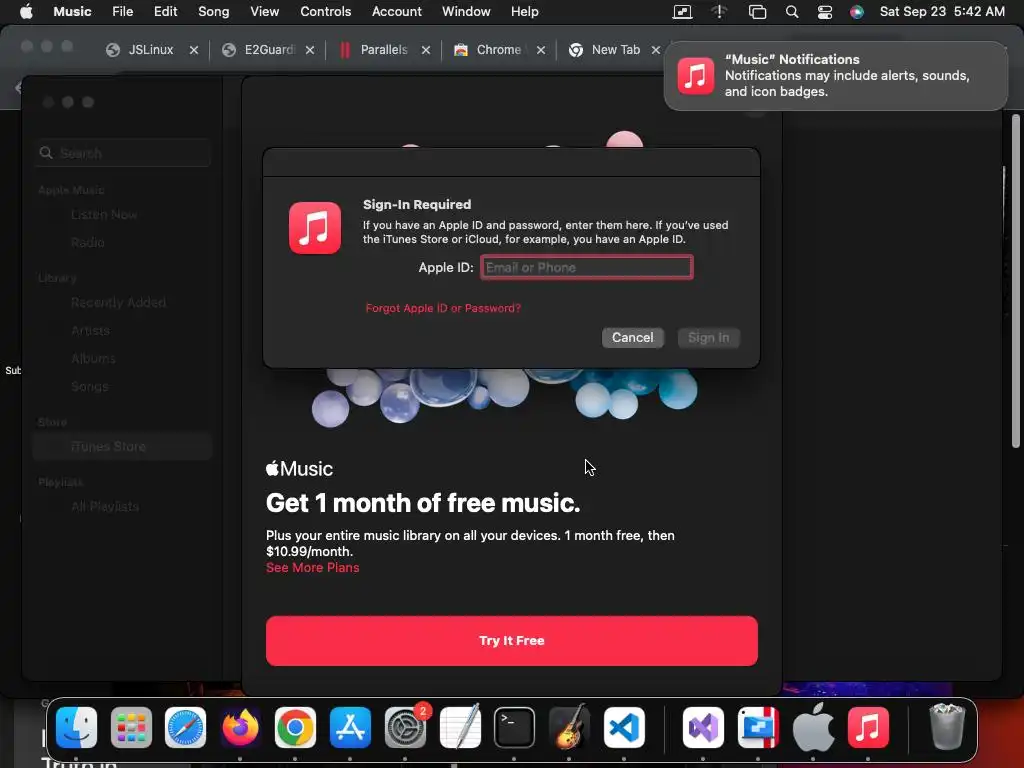Open Launchpad from the Dock
The image size is (1024, 768).
click(x=131, y=728)
